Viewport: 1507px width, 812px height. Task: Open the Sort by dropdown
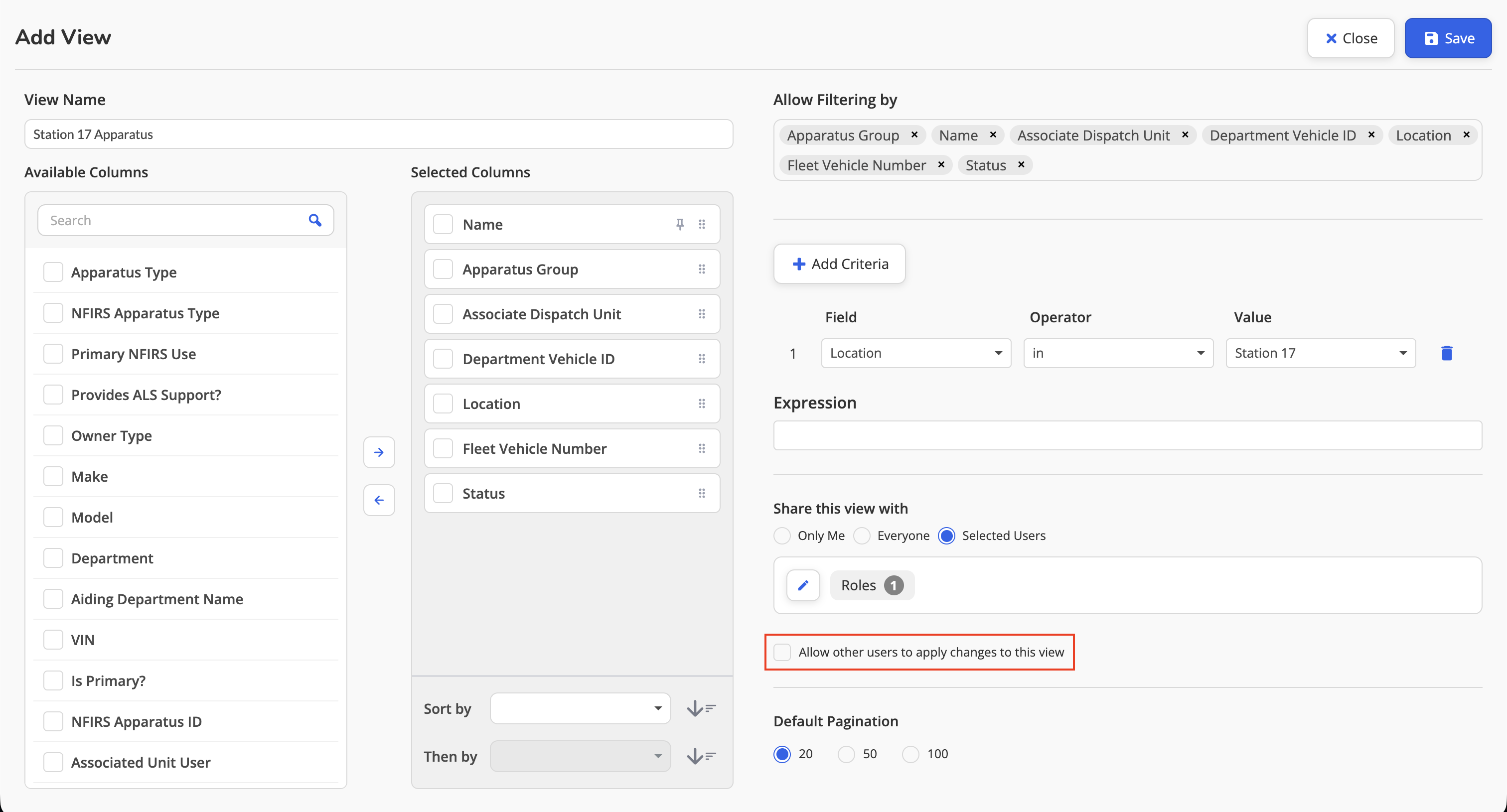pos(581,708)
